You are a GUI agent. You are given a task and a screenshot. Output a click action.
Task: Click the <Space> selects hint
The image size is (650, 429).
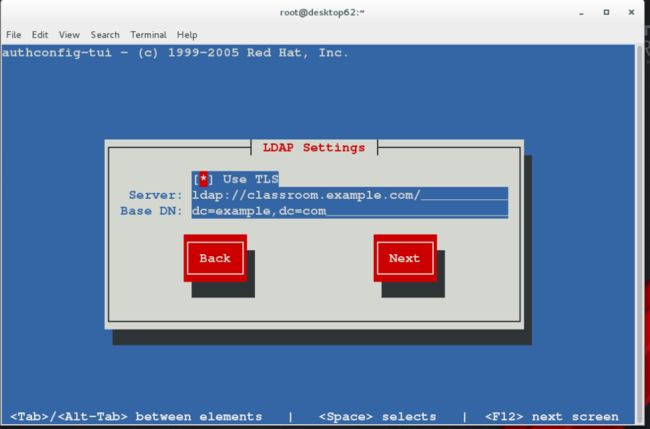click(378, 416)
